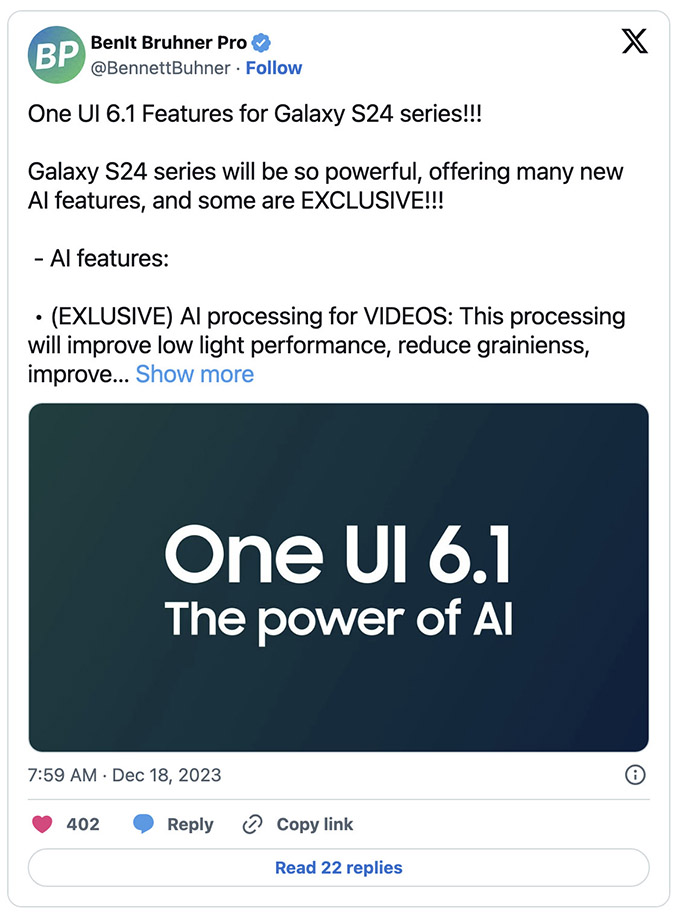The height and width of the screenshot is (914, 680).
Task: Open the Twitter info circle icon
Action: click(x=634, y=775)
